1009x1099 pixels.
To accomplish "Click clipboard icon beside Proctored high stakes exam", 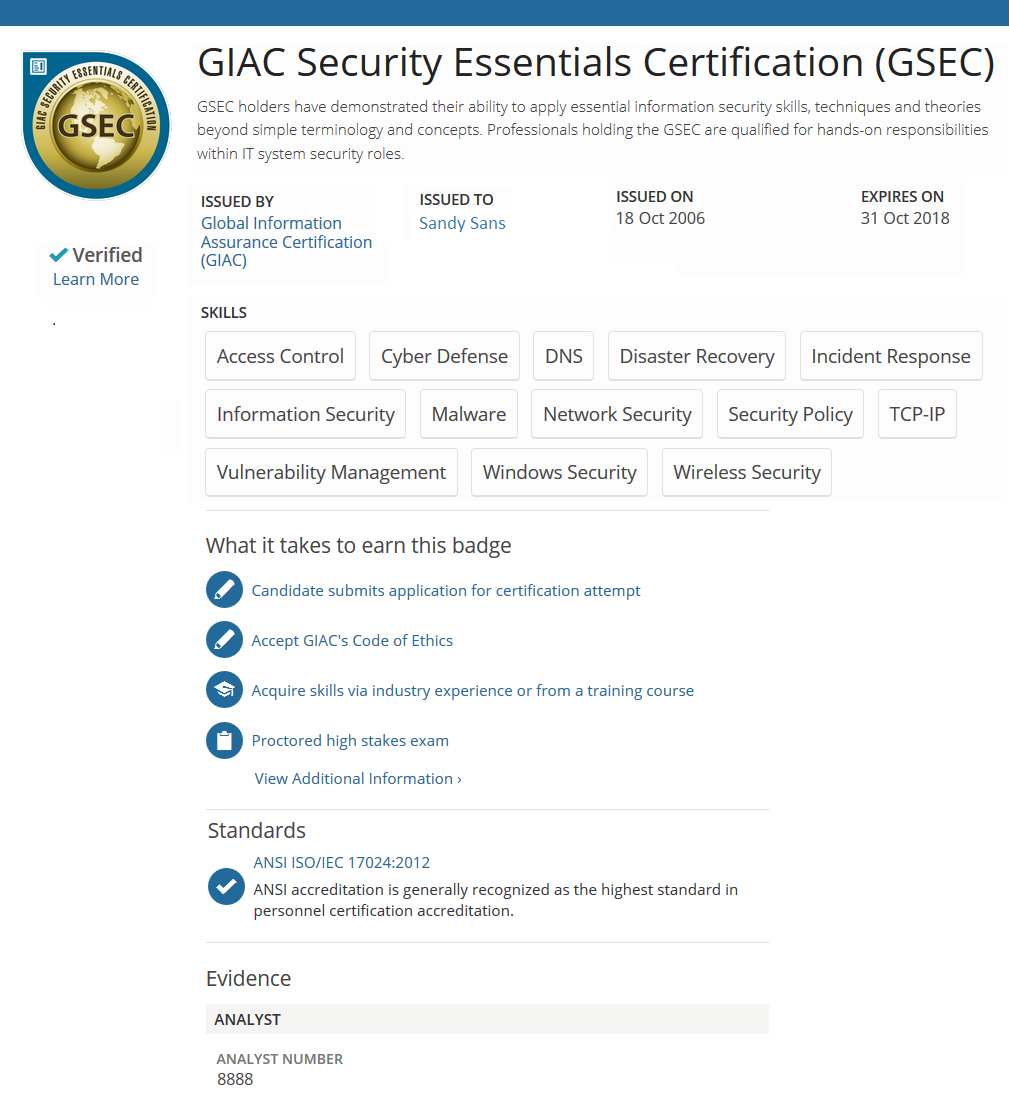I will (224, 740).
